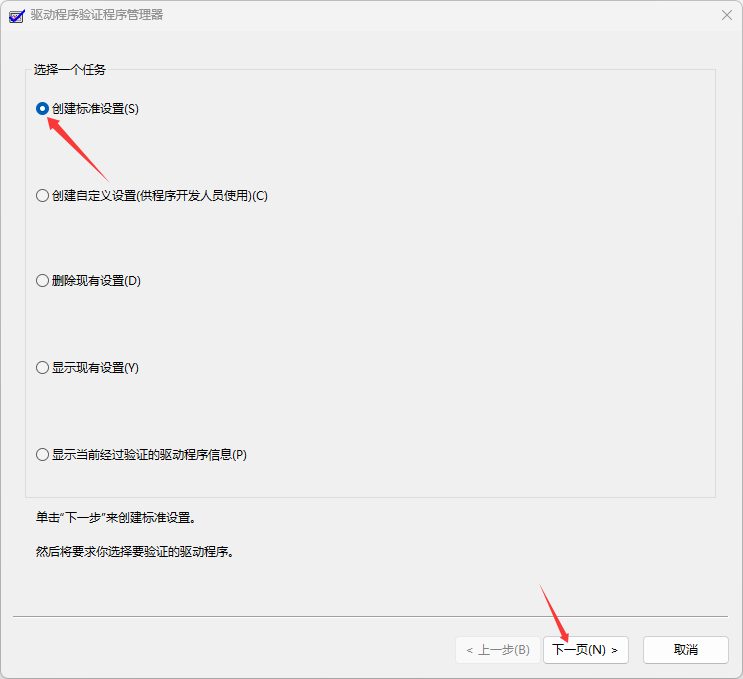Image resolution: width=743 pixels, height=679 pixels.
Task: Click the hint text 单击“下一步”来创建标准设置。
Action: tap(116, 517)
